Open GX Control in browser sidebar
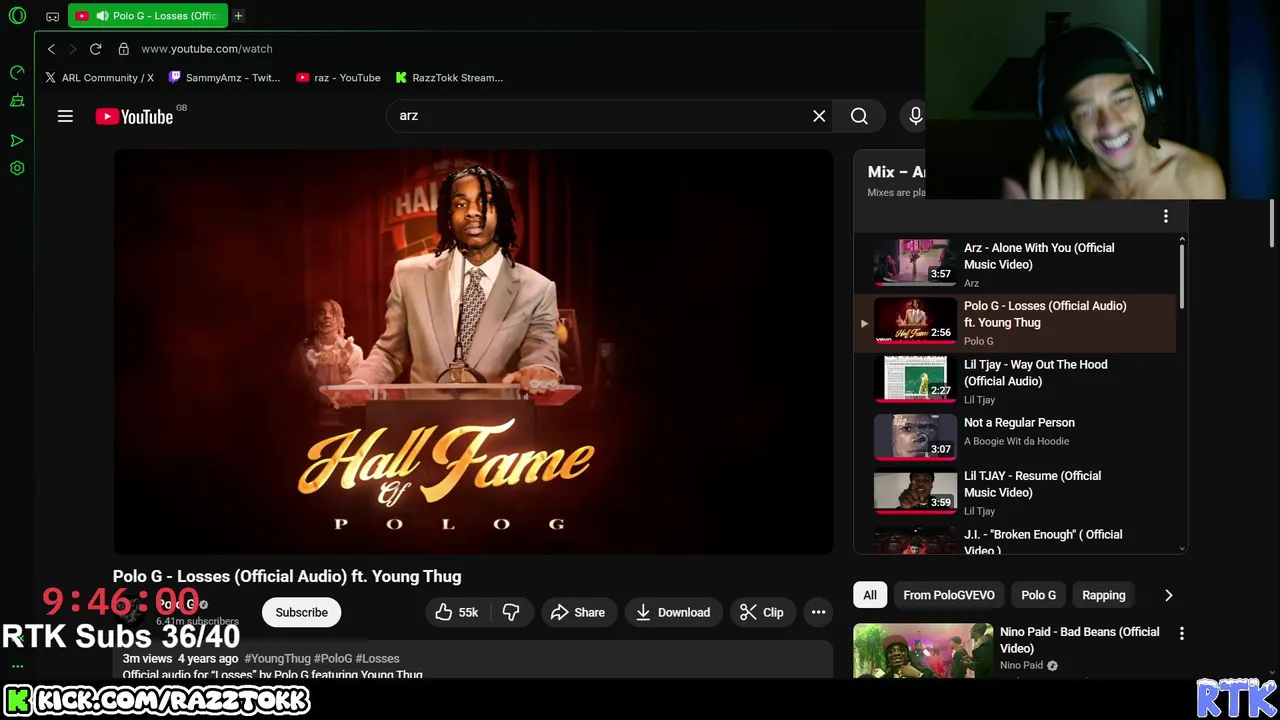Viewport: 1280px width, 720px height. click(17, 72)
